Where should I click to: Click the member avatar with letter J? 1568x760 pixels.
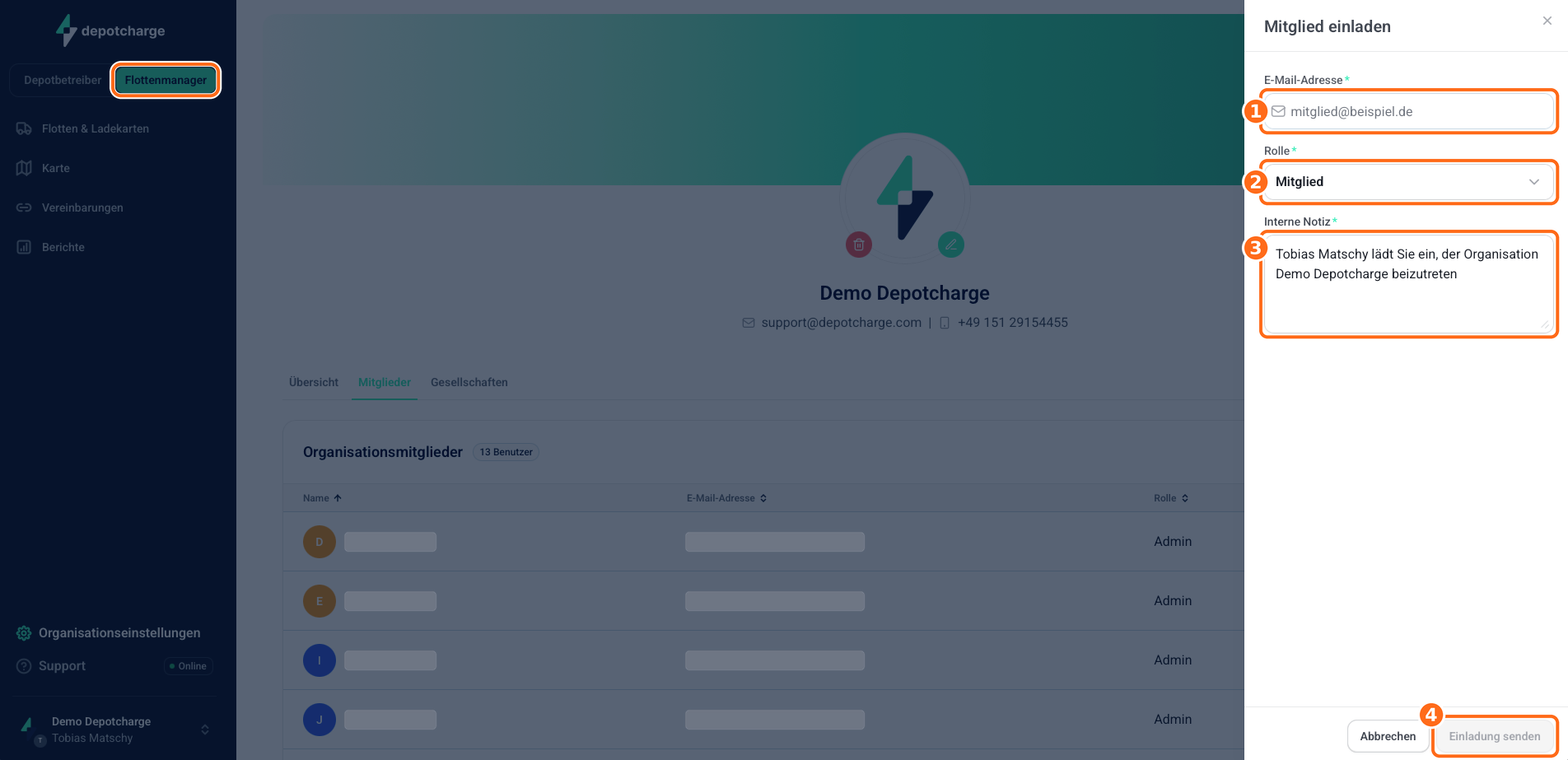320,720
